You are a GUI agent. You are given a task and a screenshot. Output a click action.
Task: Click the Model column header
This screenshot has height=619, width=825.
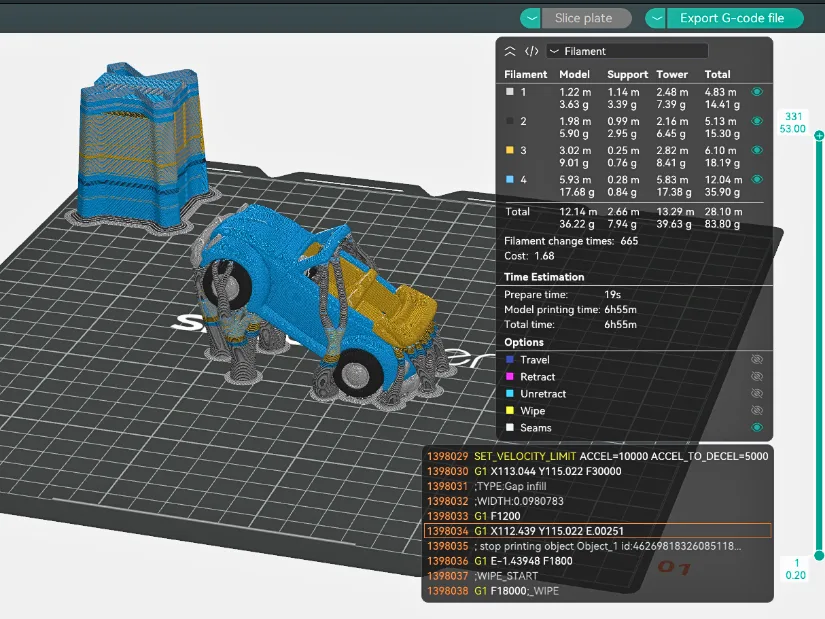(575, 74)
